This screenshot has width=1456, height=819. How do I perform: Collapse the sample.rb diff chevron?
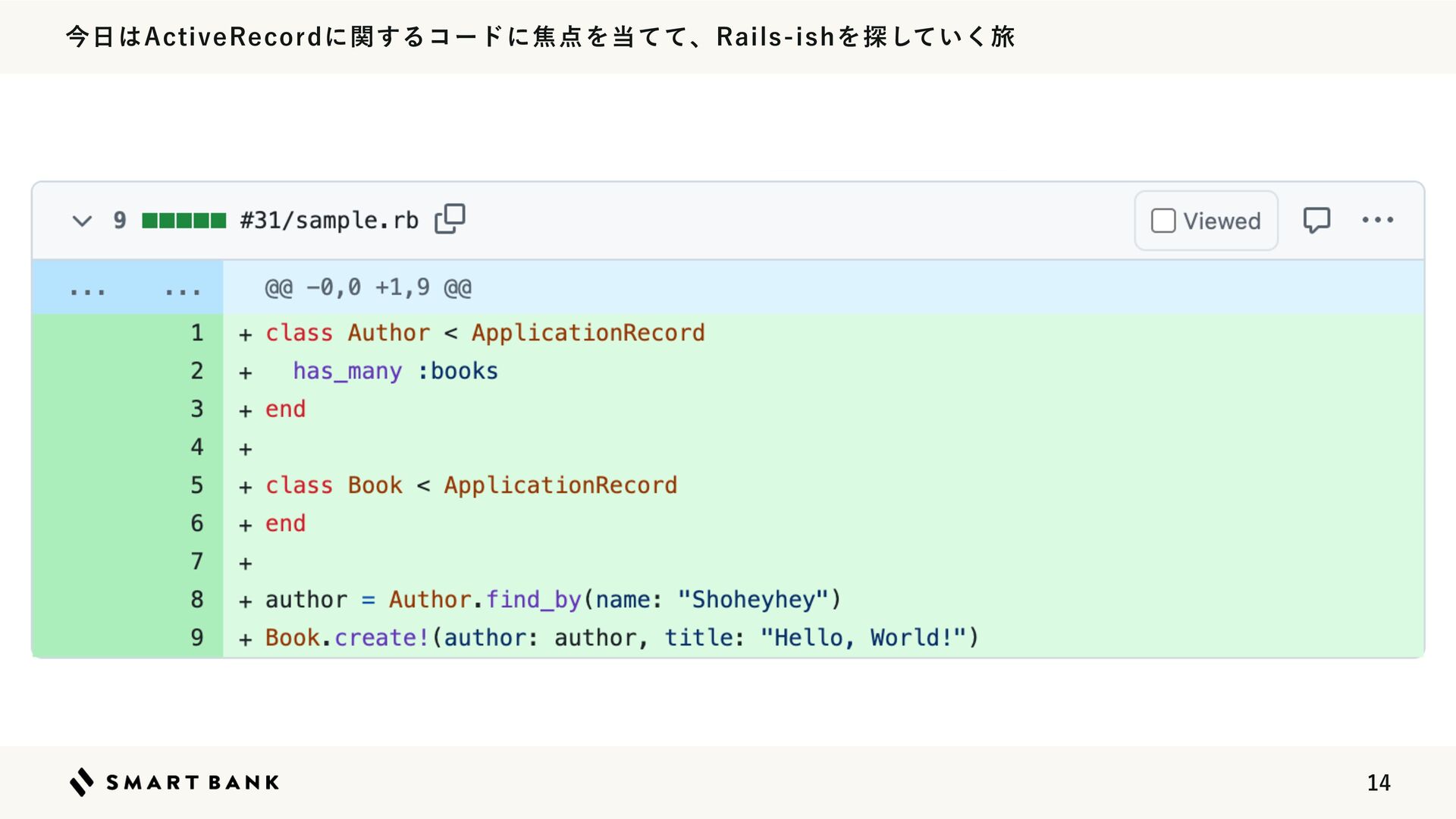coord(82,221)
